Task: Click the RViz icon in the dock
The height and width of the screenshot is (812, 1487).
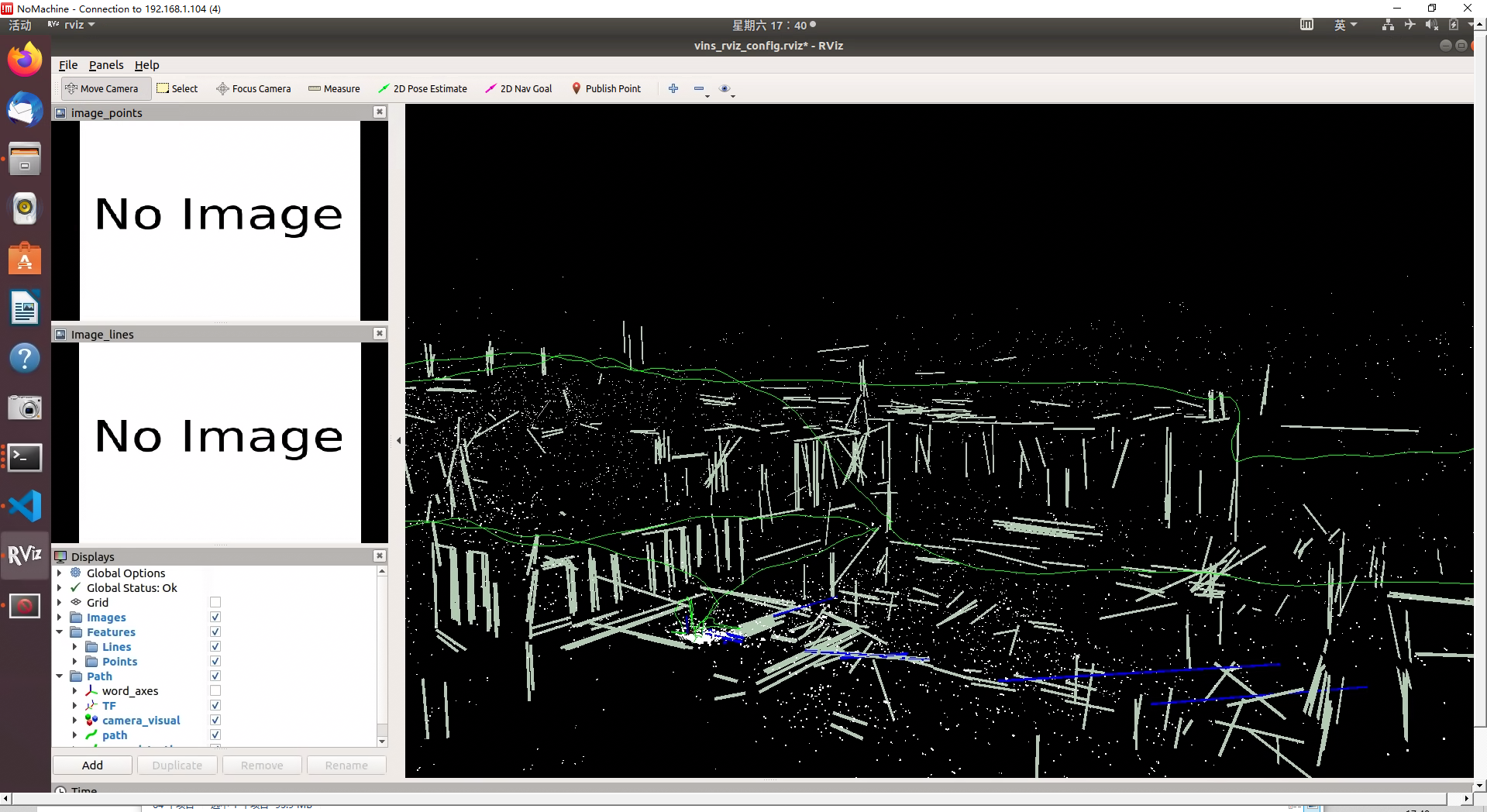Action: [x=25, y=556]
